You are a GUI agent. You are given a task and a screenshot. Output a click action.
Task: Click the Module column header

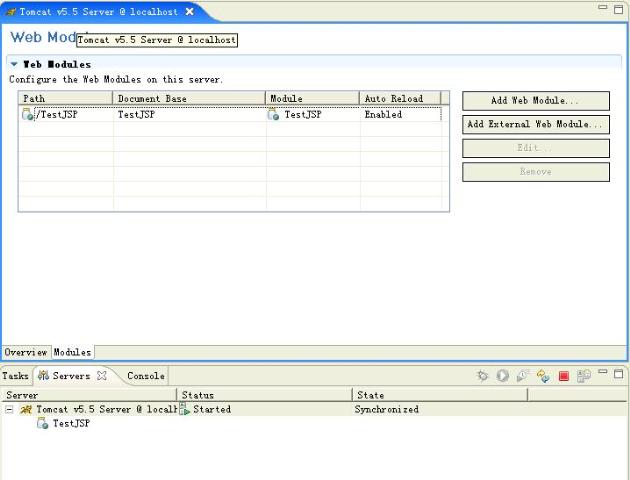coord(313,98)
